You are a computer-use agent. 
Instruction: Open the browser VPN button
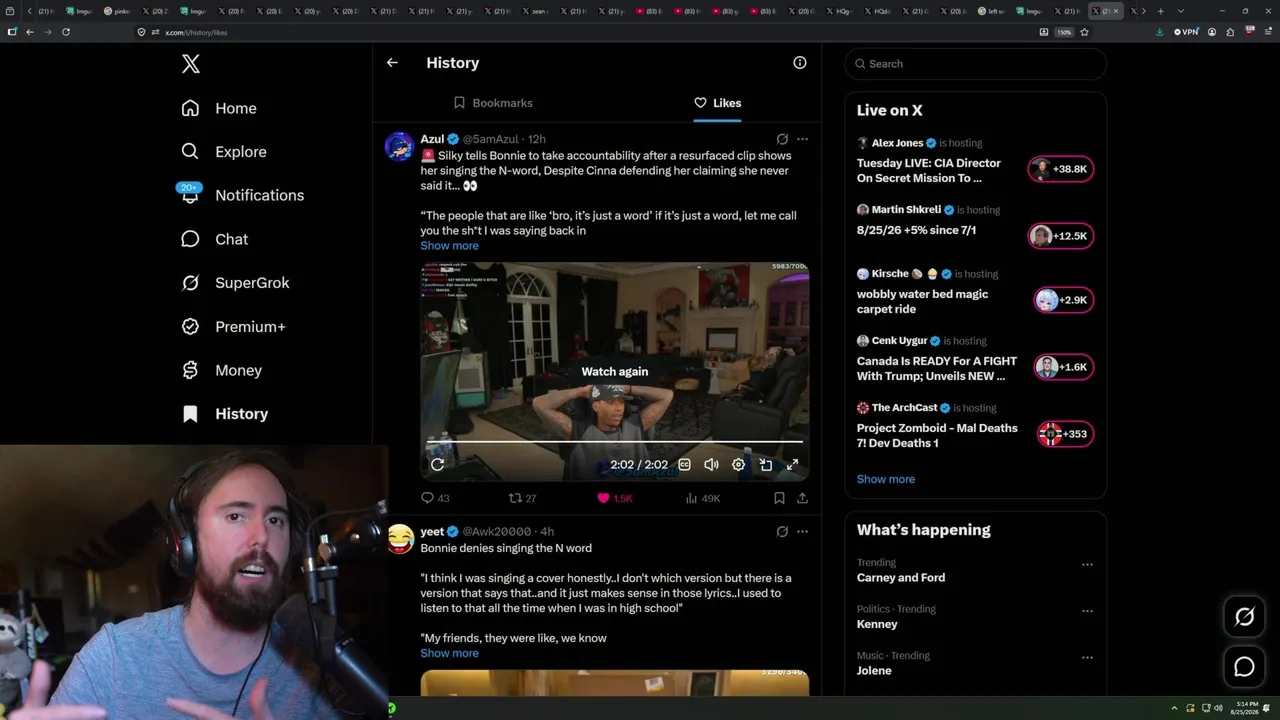[x=1186, y=32]
